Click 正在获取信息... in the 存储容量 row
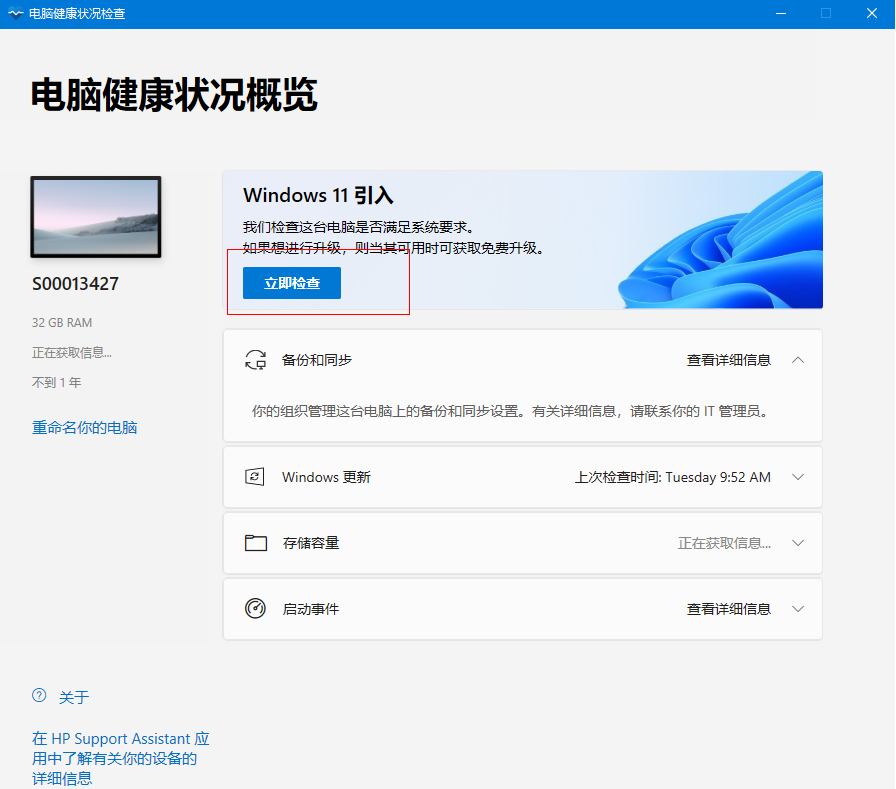Screen dimensions: 896x789 [724, 543]
